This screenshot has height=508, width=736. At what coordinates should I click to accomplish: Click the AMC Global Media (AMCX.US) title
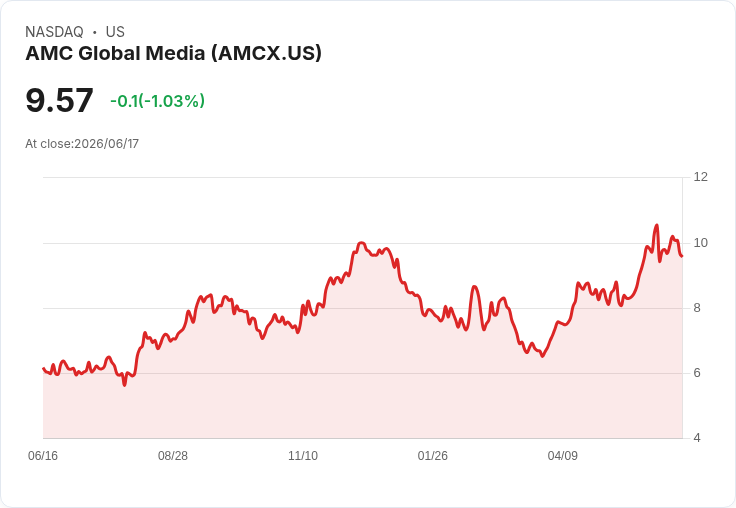(173, 53)
